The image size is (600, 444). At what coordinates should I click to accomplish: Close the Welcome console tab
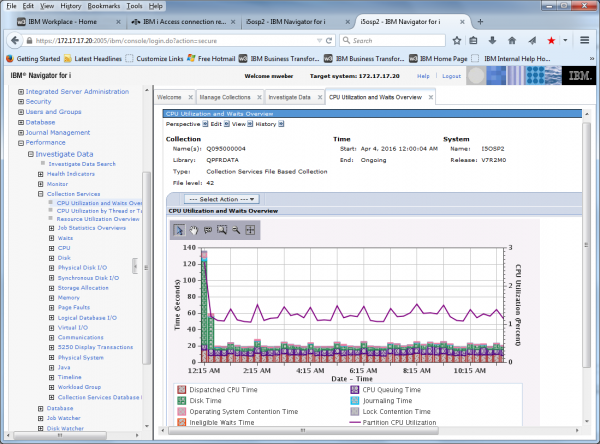click(x=191, y=98)
